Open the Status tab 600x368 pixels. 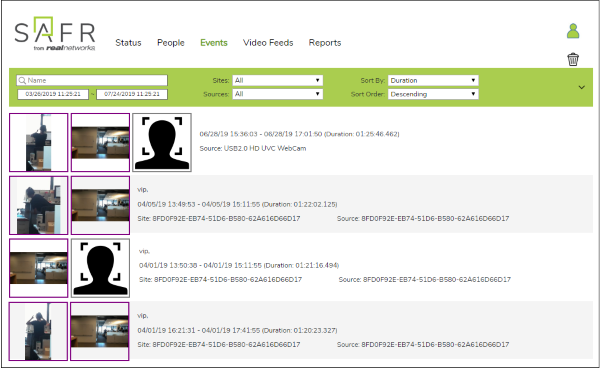point(128,43)
